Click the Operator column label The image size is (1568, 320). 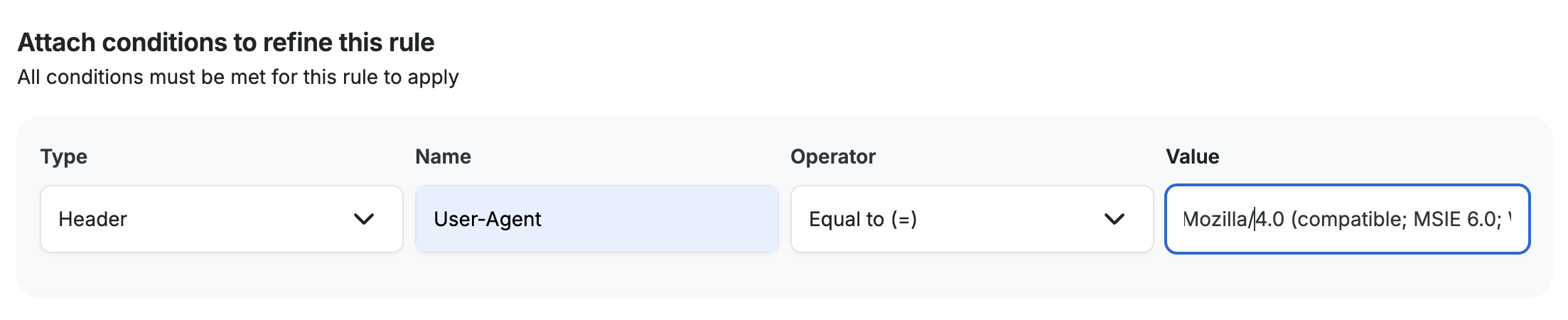point(832,156)
